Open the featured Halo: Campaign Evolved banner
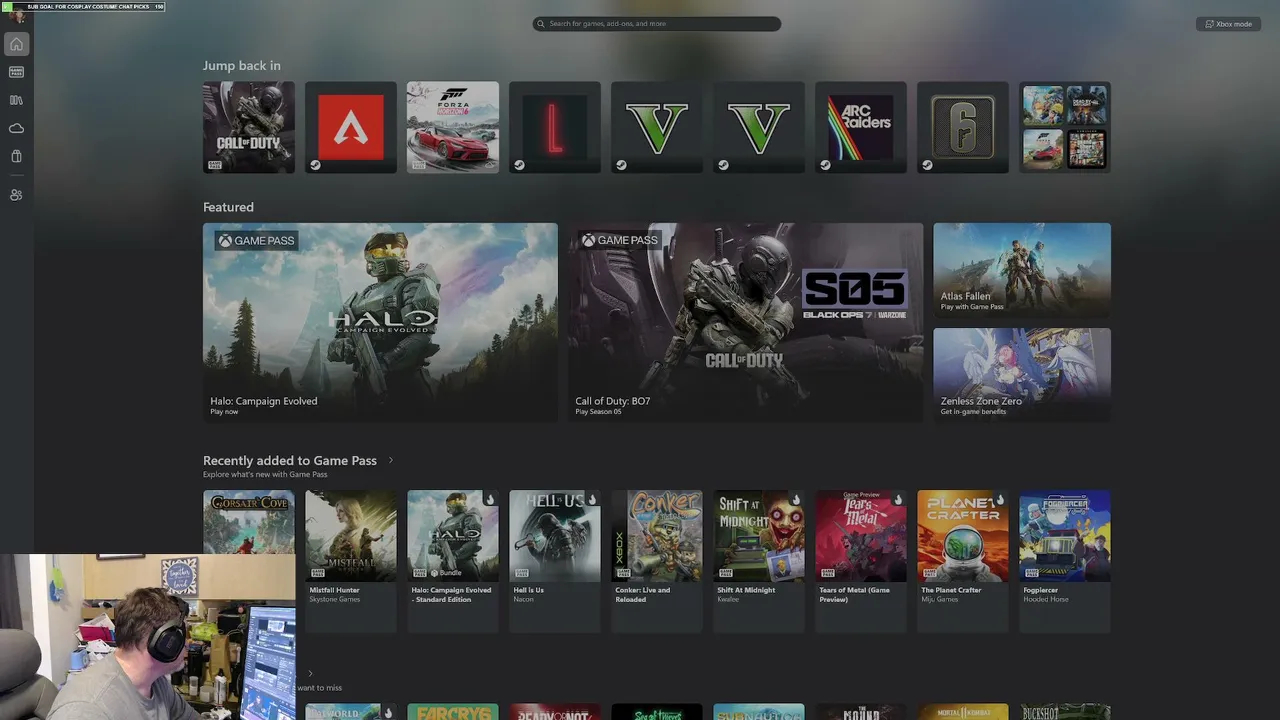 pos(380,322)
